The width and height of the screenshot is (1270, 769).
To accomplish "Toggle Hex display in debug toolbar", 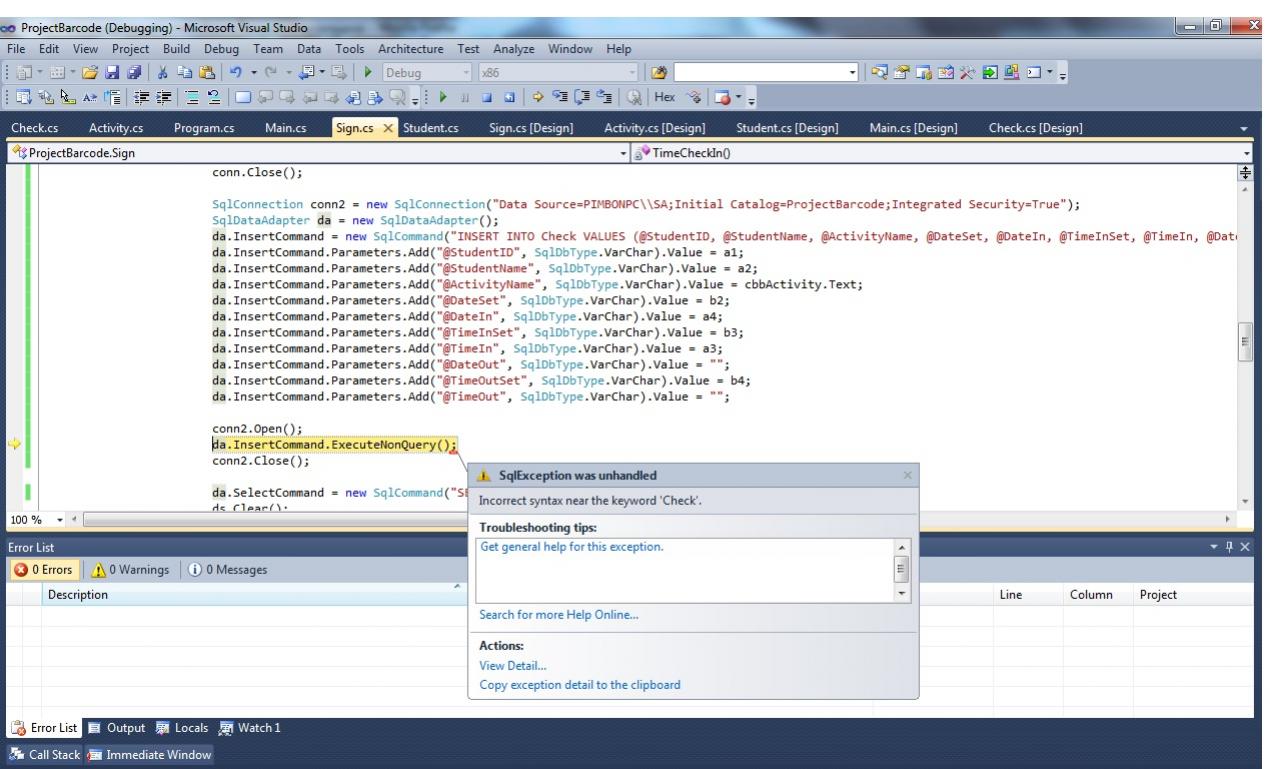I will (x=664, y=99).
